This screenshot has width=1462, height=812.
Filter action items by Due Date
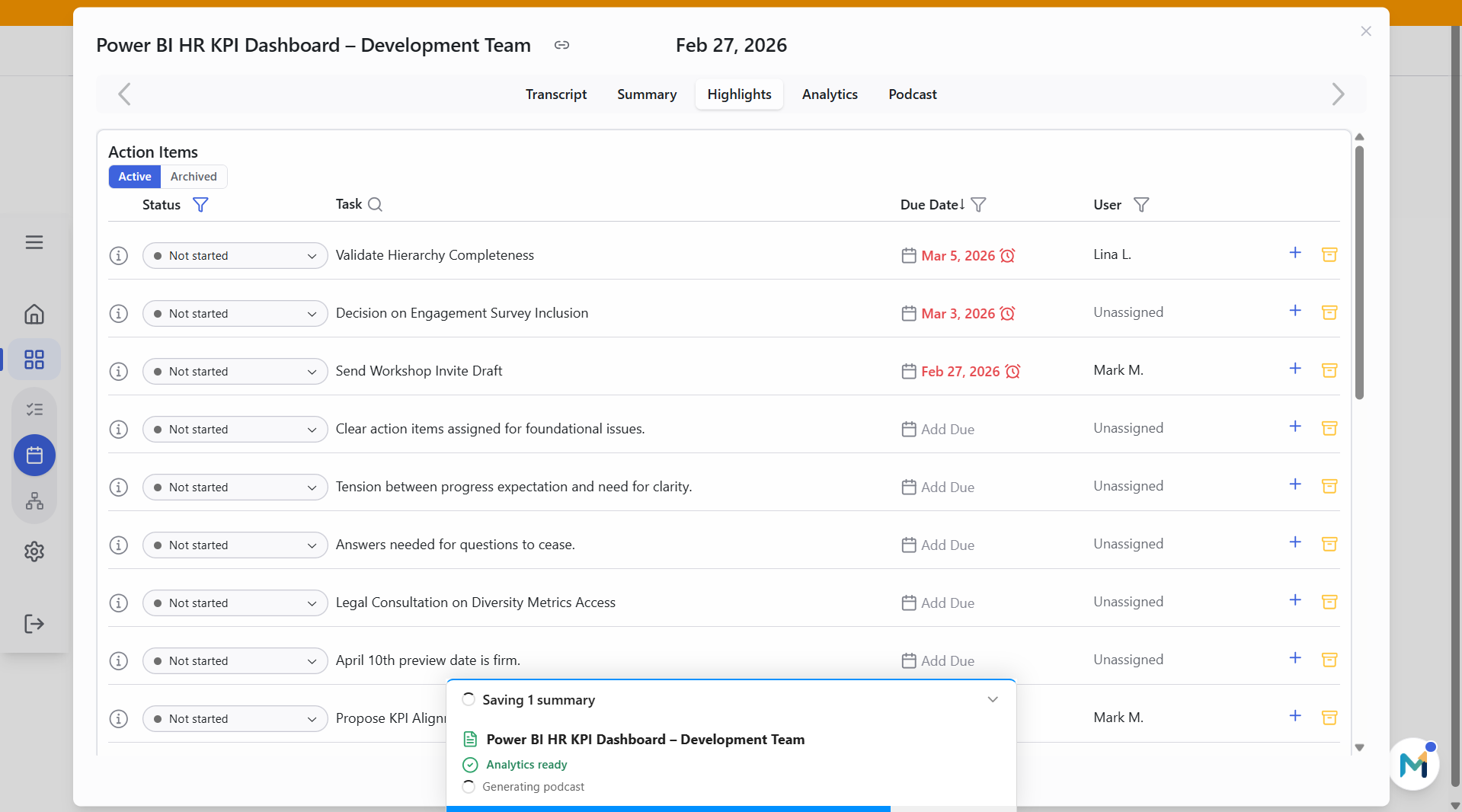[x=979, y=205]
